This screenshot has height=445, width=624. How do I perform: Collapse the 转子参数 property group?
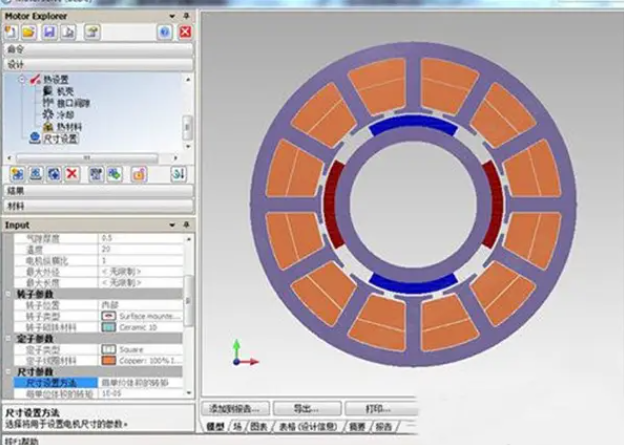[5, 294]
